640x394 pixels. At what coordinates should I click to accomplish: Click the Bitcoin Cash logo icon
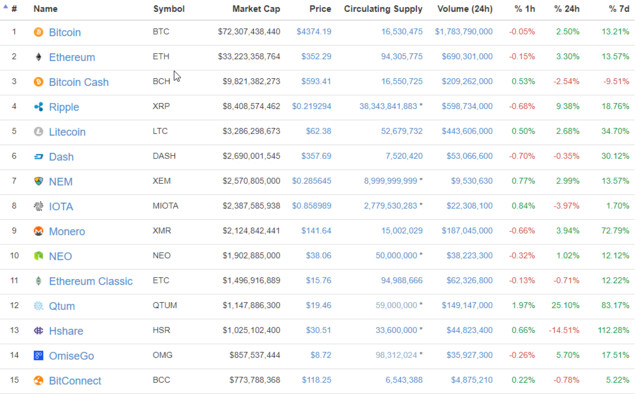click(38, 82)
